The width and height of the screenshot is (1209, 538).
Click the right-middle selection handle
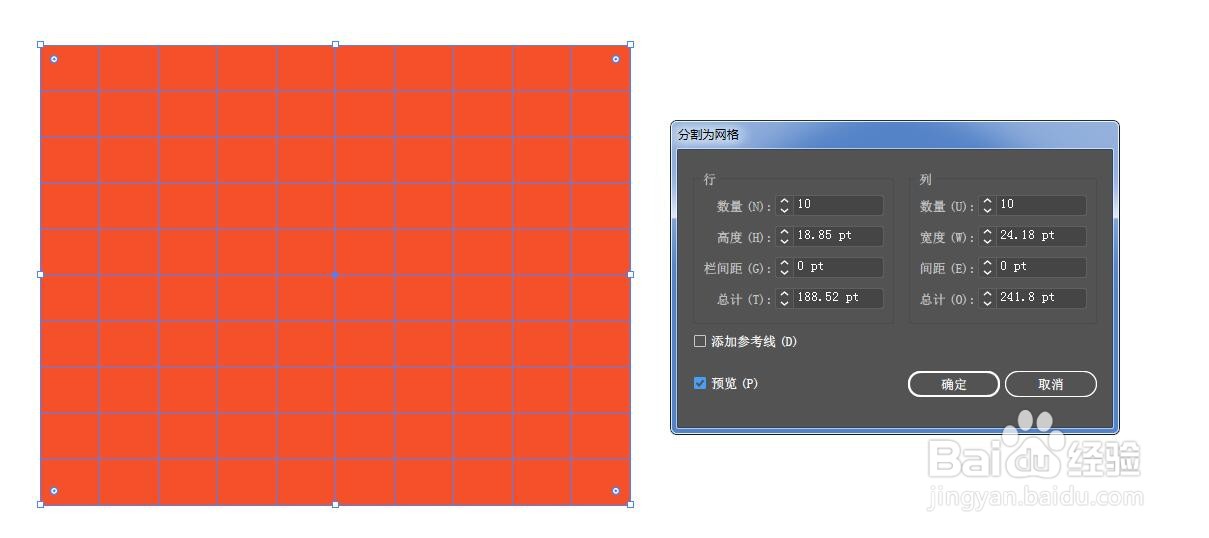[630, 274]
